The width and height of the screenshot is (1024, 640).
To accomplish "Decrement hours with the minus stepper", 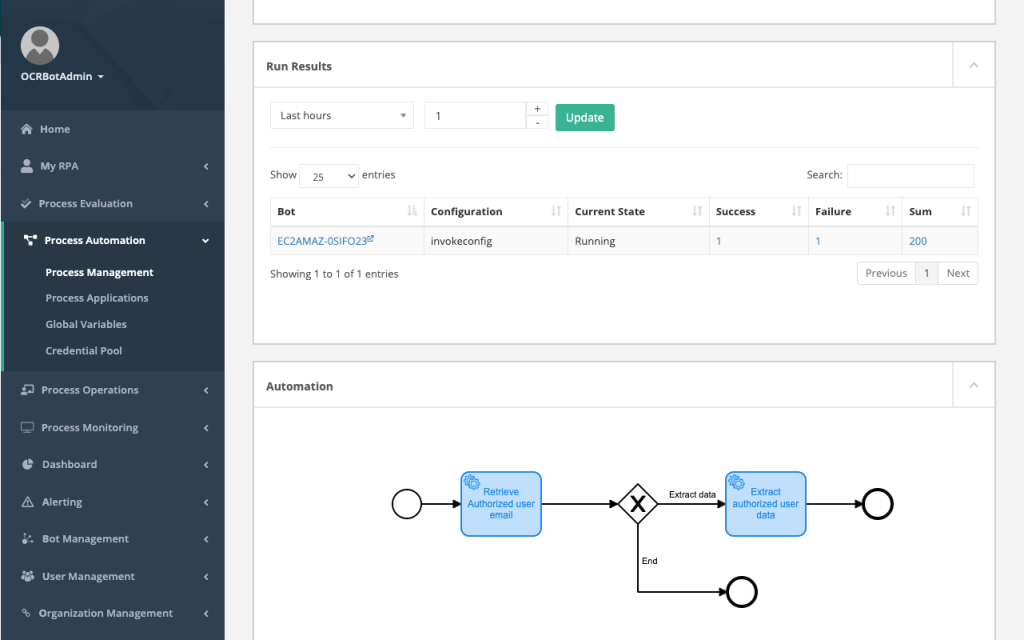I will (537, 122).
